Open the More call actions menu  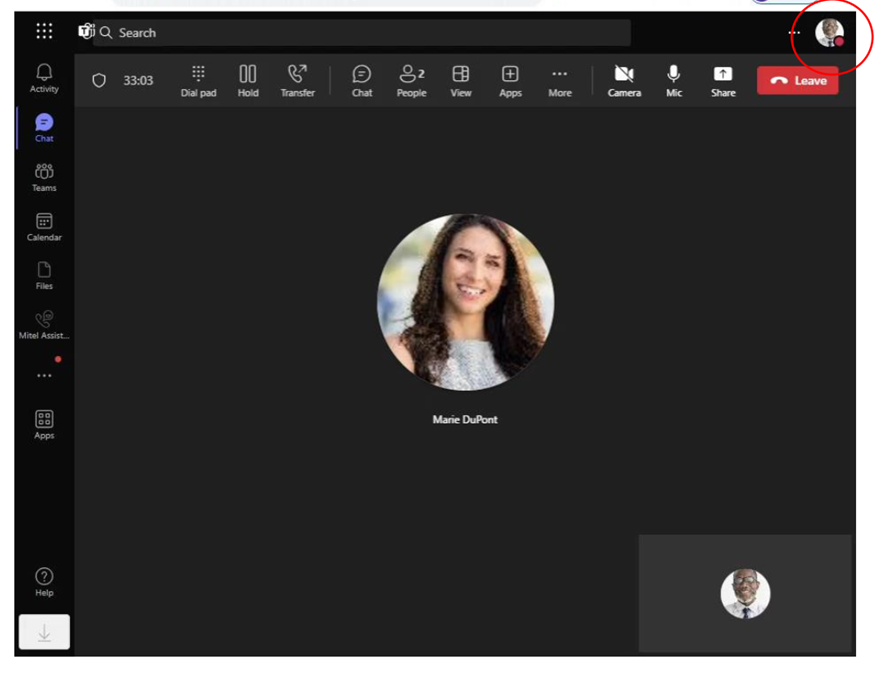[x=559, y=80]
